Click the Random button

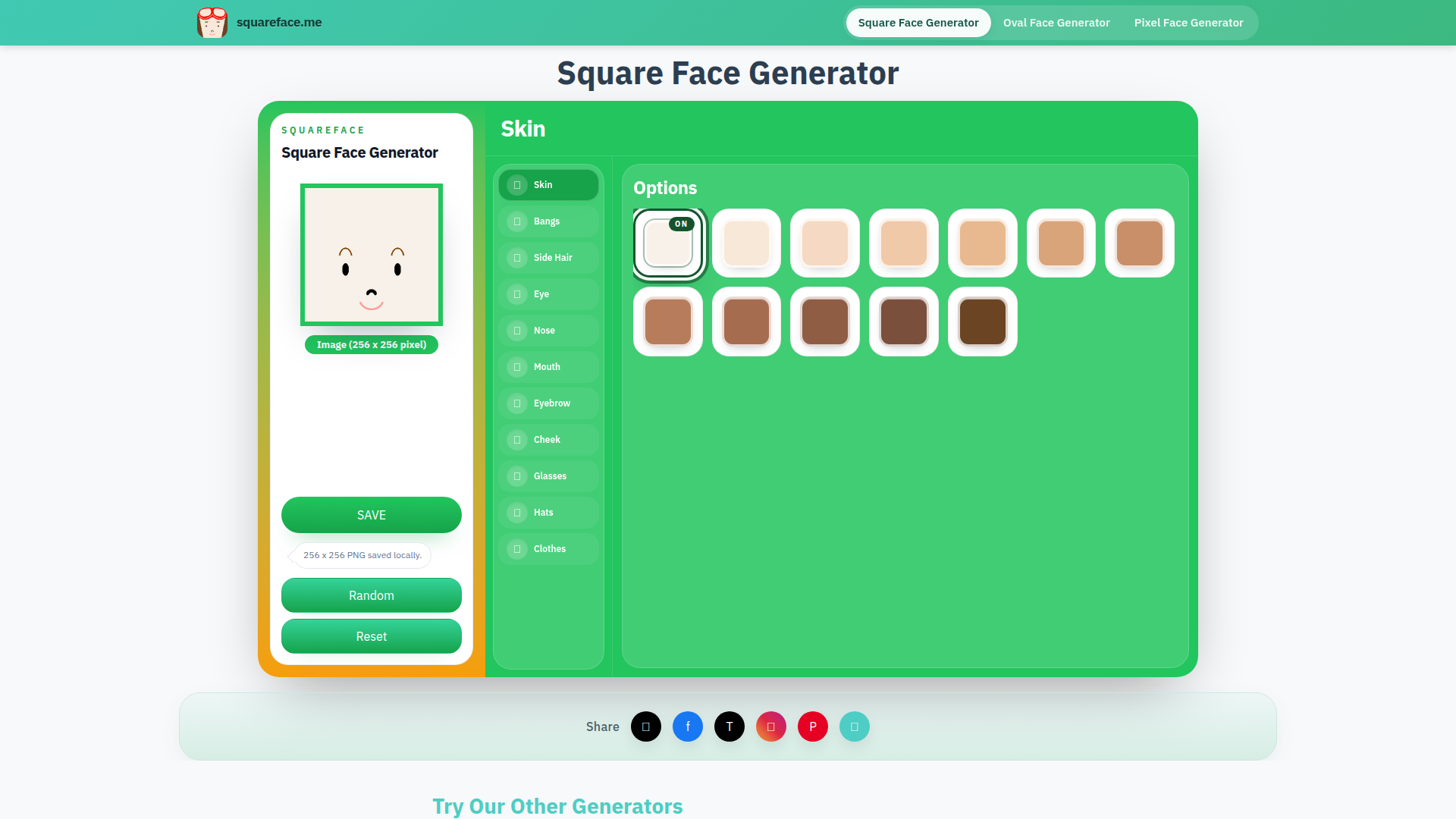point(371,595)
